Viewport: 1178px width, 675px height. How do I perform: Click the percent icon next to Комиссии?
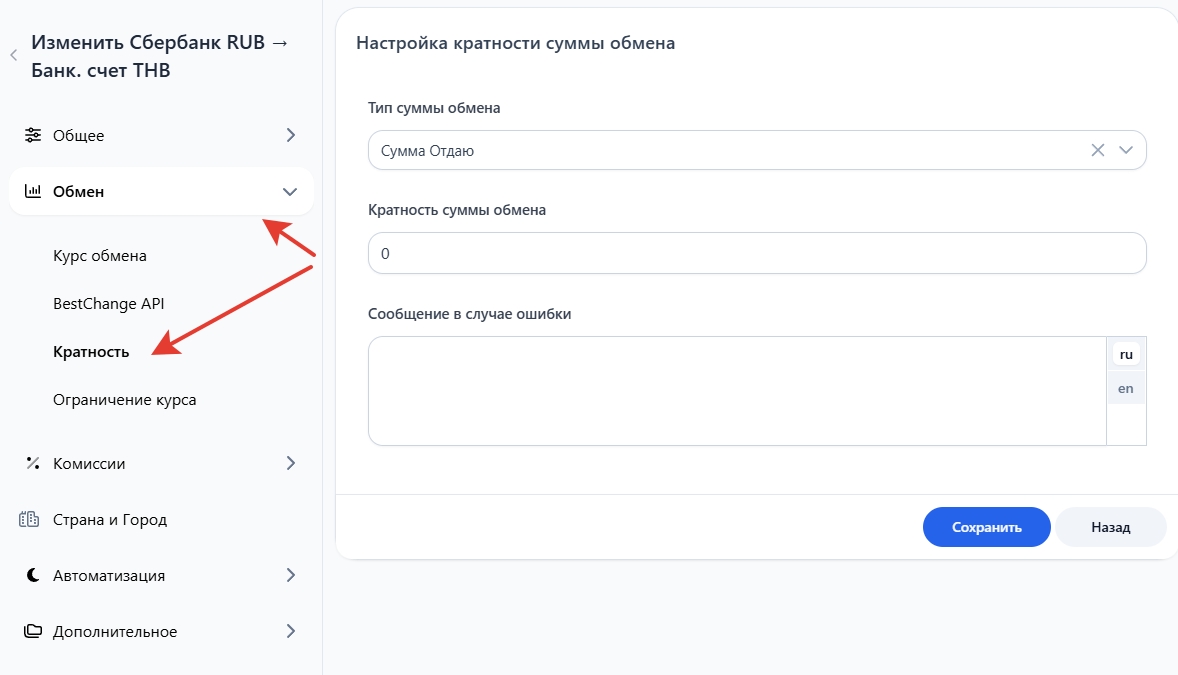33,463
